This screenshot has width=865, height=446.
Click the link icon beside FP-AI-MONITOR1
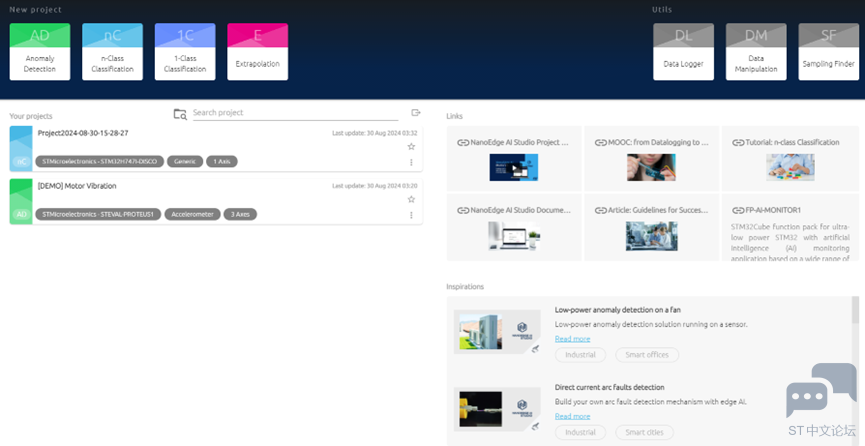coord(738,210)
